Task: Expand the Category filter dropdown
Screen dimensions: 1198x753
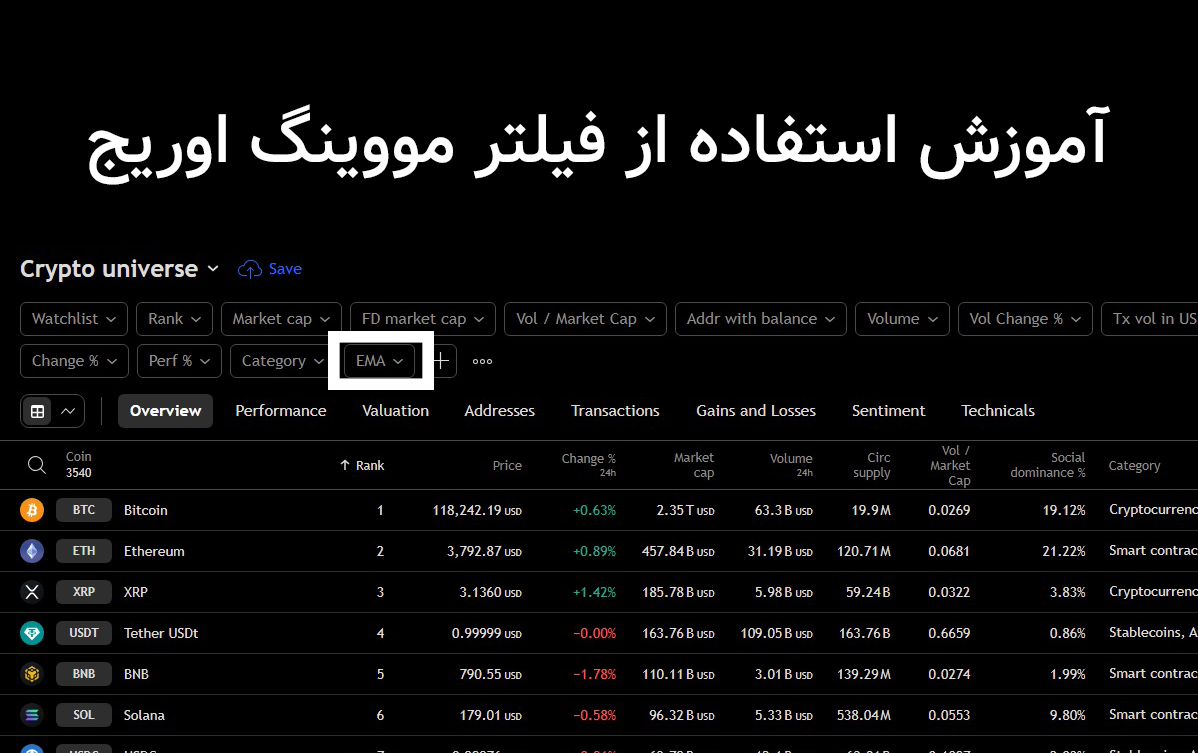Action: (x=279, y=360)
